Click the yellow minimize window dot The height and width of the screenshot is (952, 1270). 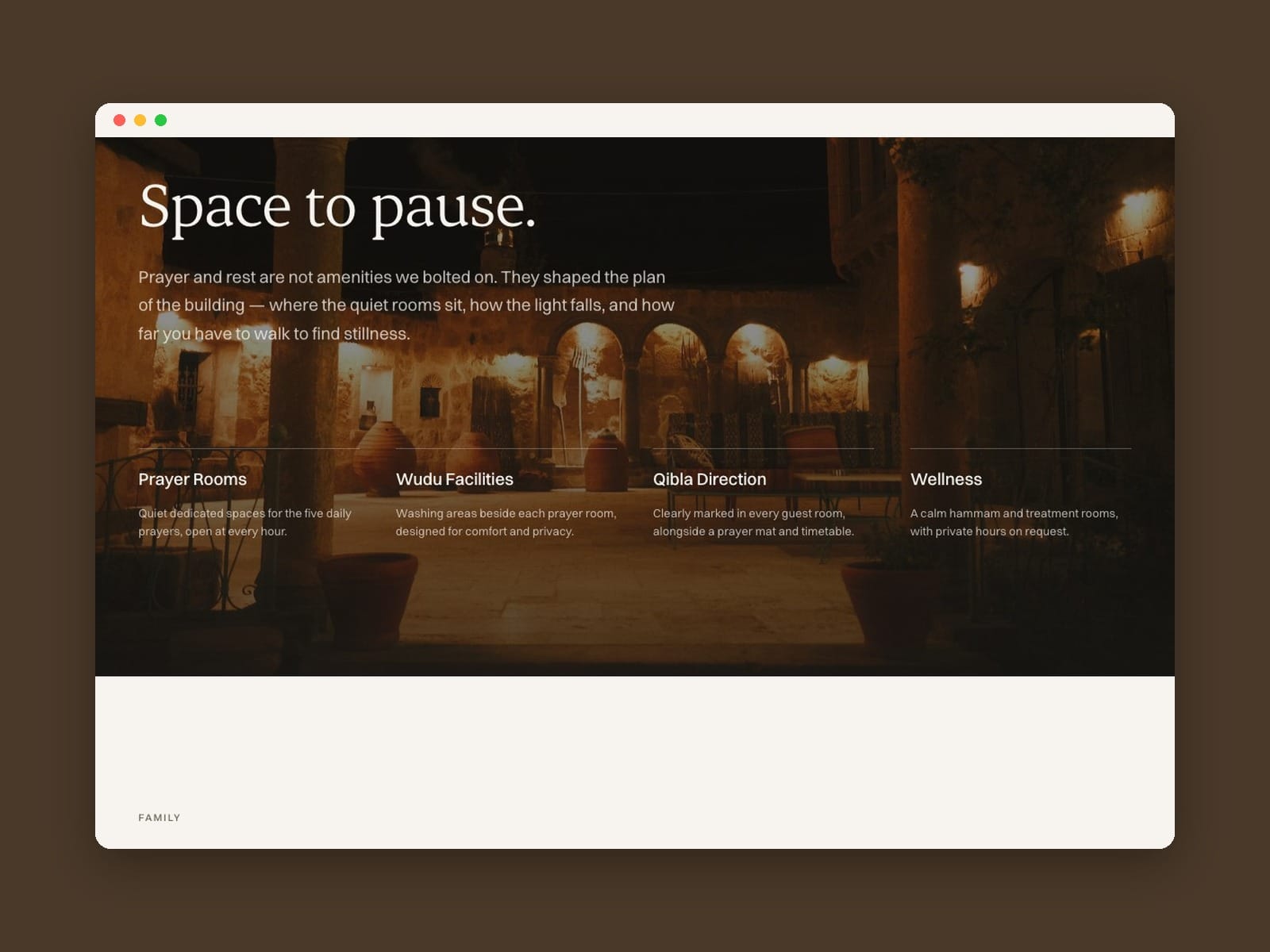(x=140, y=121)
